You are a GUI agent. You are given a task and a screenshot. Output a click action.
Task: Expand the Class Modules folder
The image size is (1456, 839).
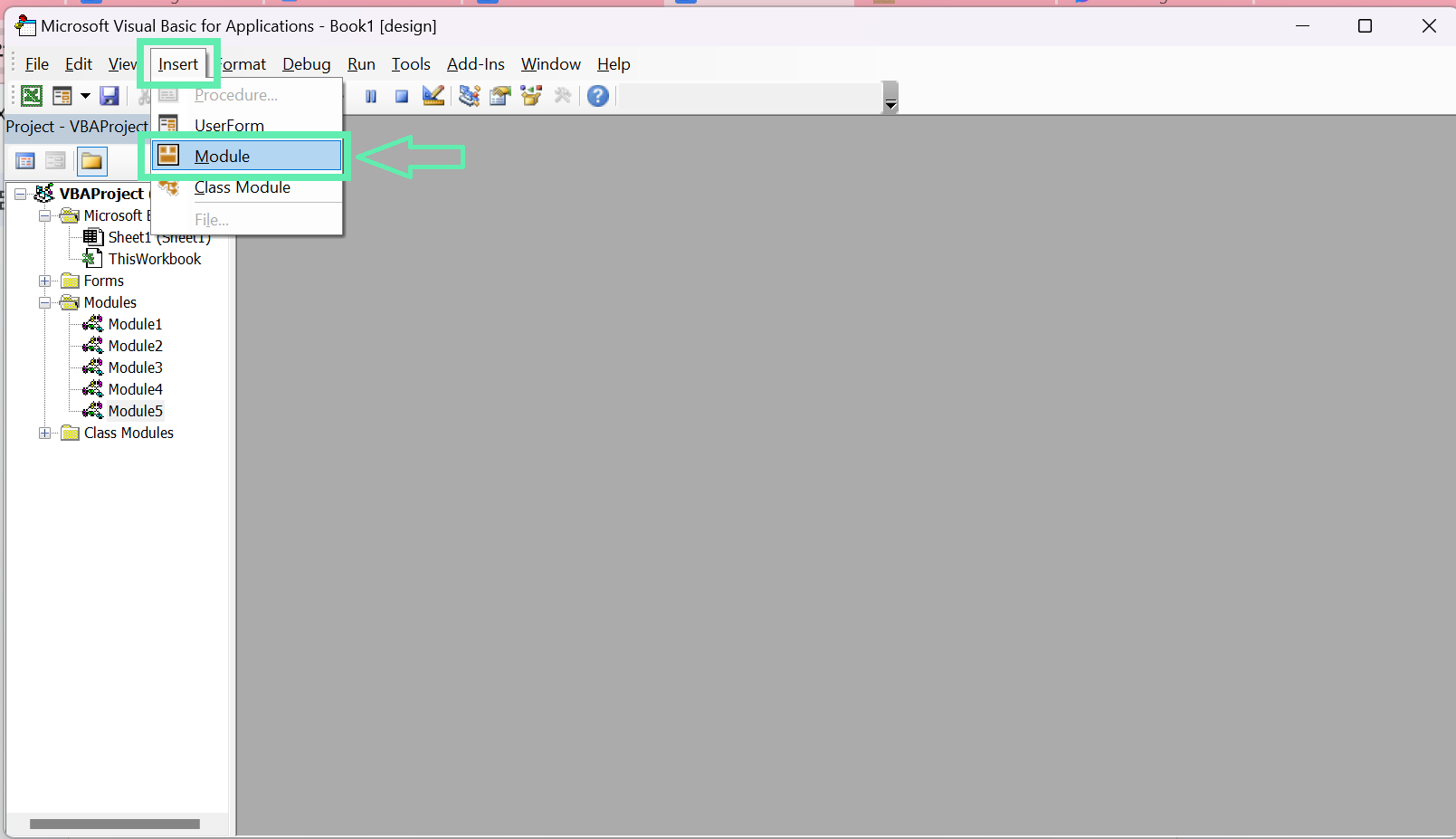44,433
